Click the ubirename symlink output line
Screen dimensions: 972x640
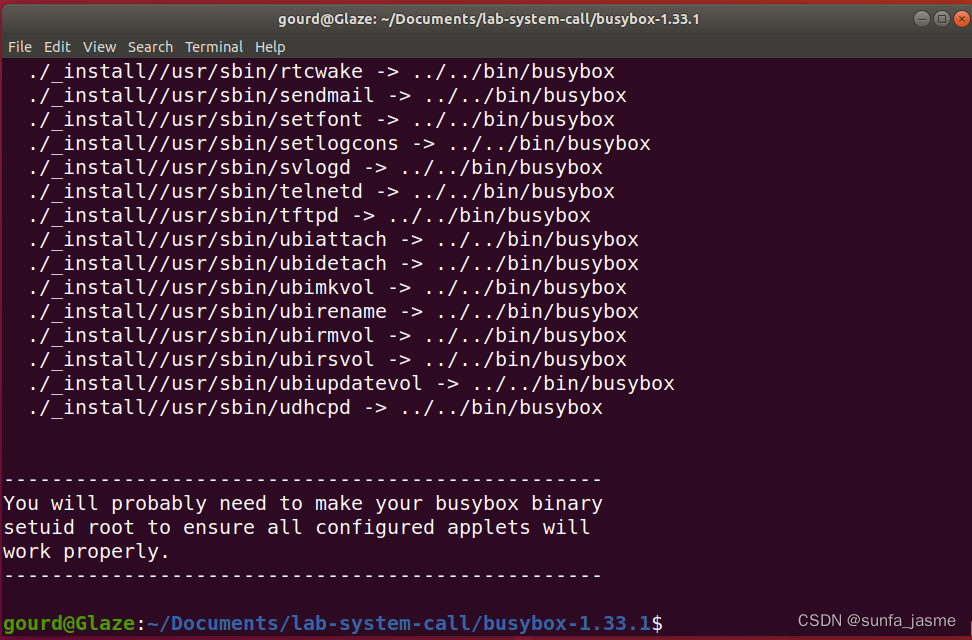pos(334,312)
